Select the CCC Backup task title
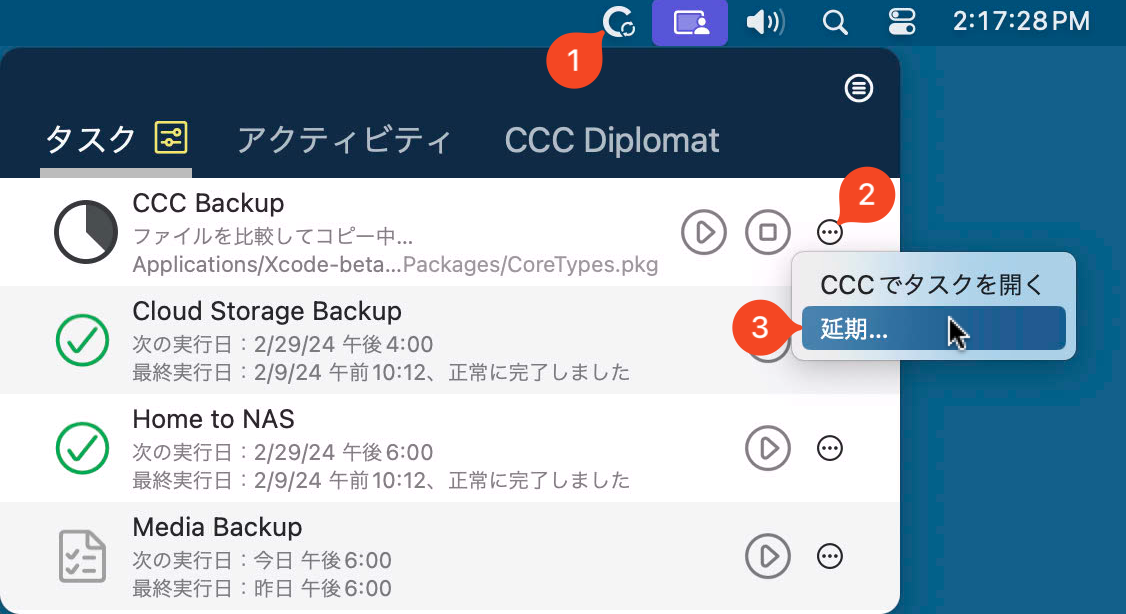The height and width of the screenshot is (614, 1126). click(208, 203)
